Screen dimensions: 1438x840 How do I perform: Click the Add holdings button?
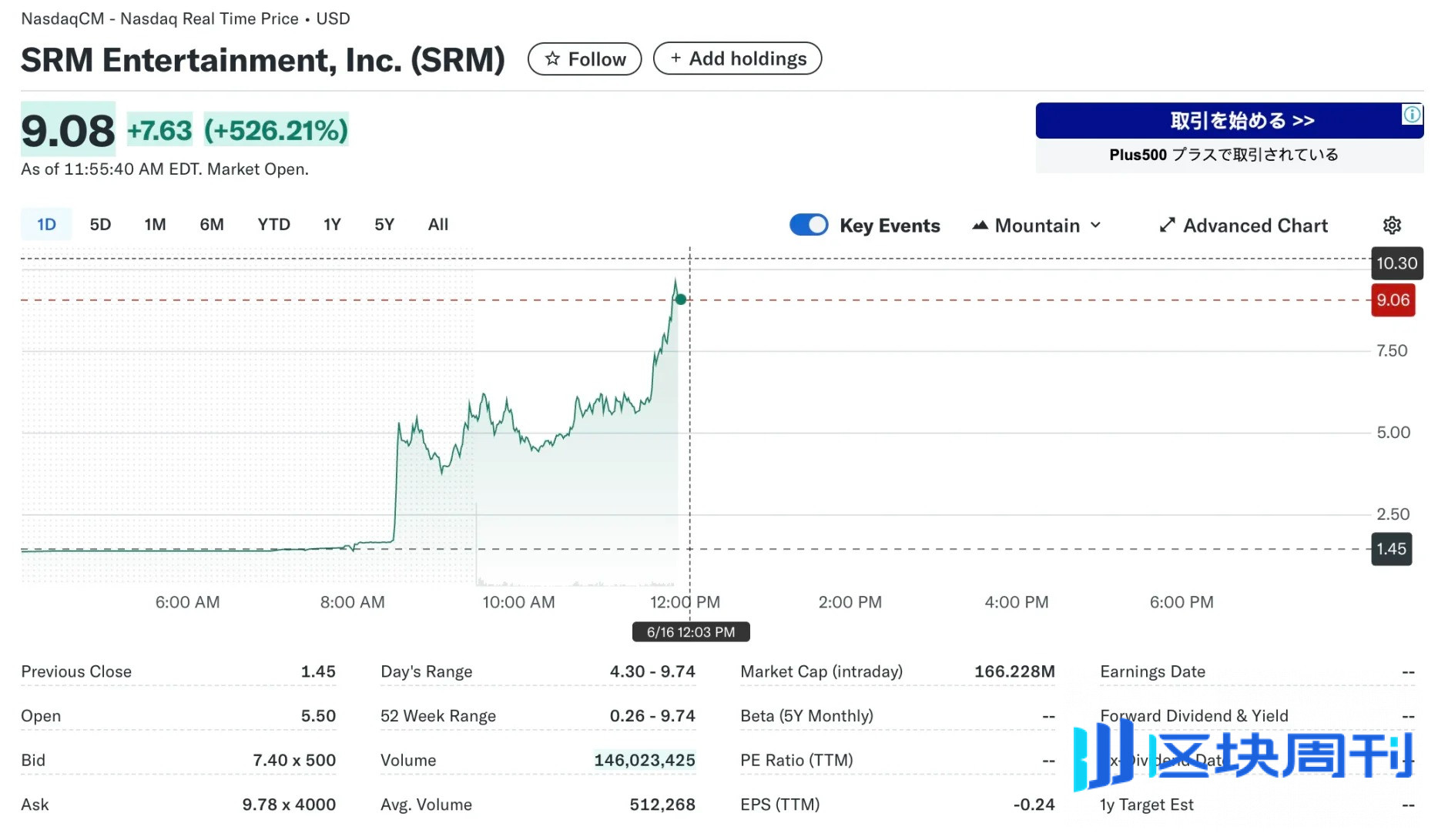[737, 59]
